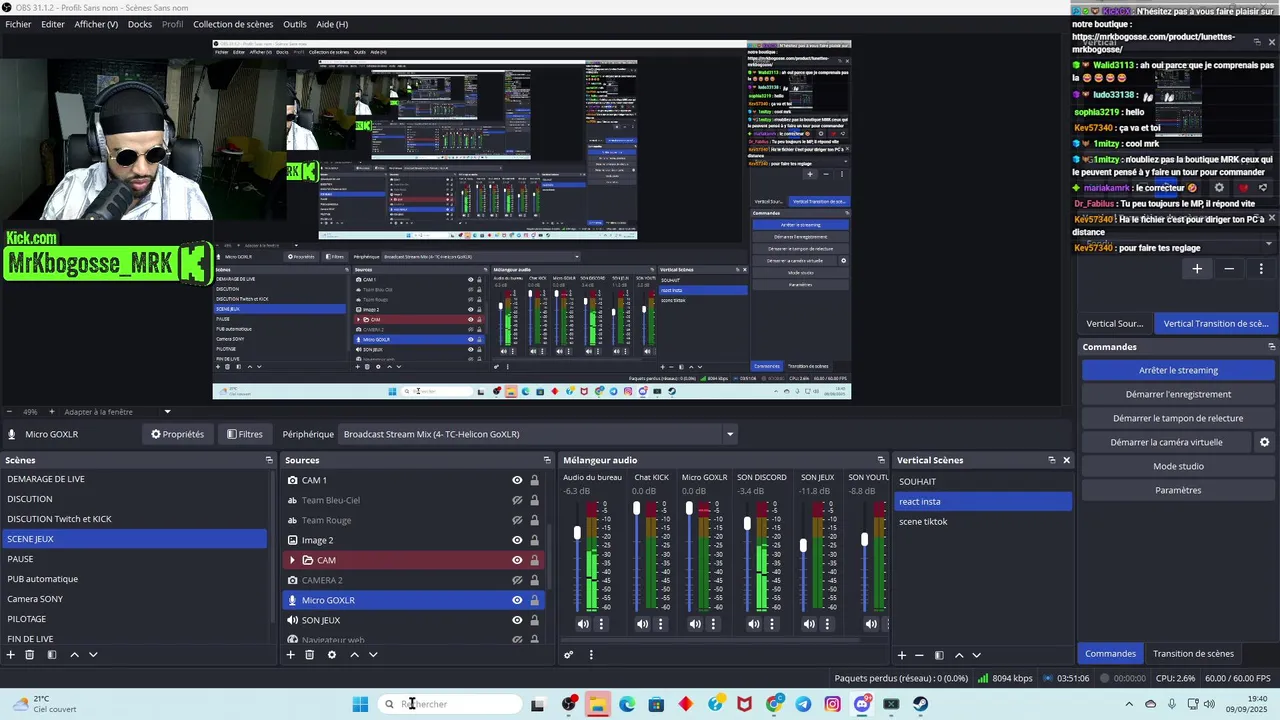Show the Team Rouge source

(x=517, y=520)
